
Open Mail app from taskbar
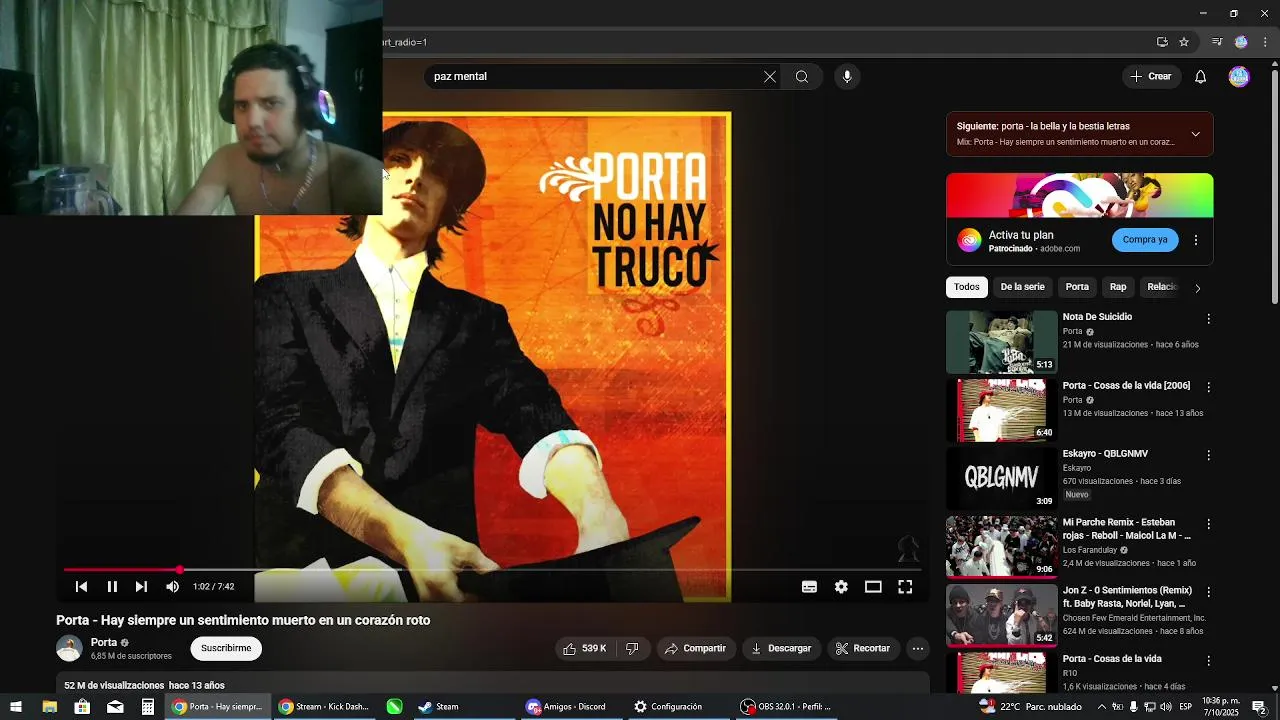pos(115,706)
